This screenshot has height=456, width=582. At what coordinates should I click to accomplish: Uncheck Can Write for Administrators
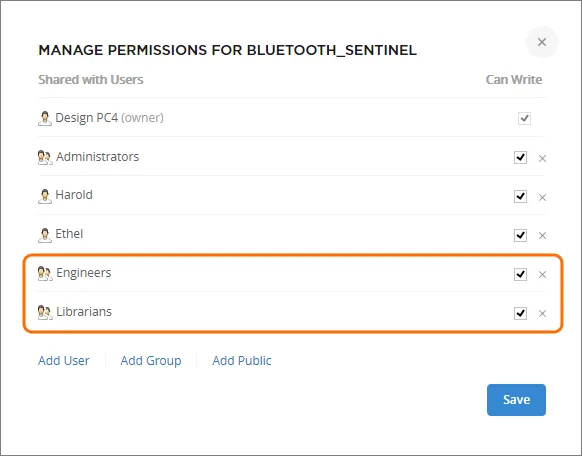pyautogui.click(x=520, y=157)
